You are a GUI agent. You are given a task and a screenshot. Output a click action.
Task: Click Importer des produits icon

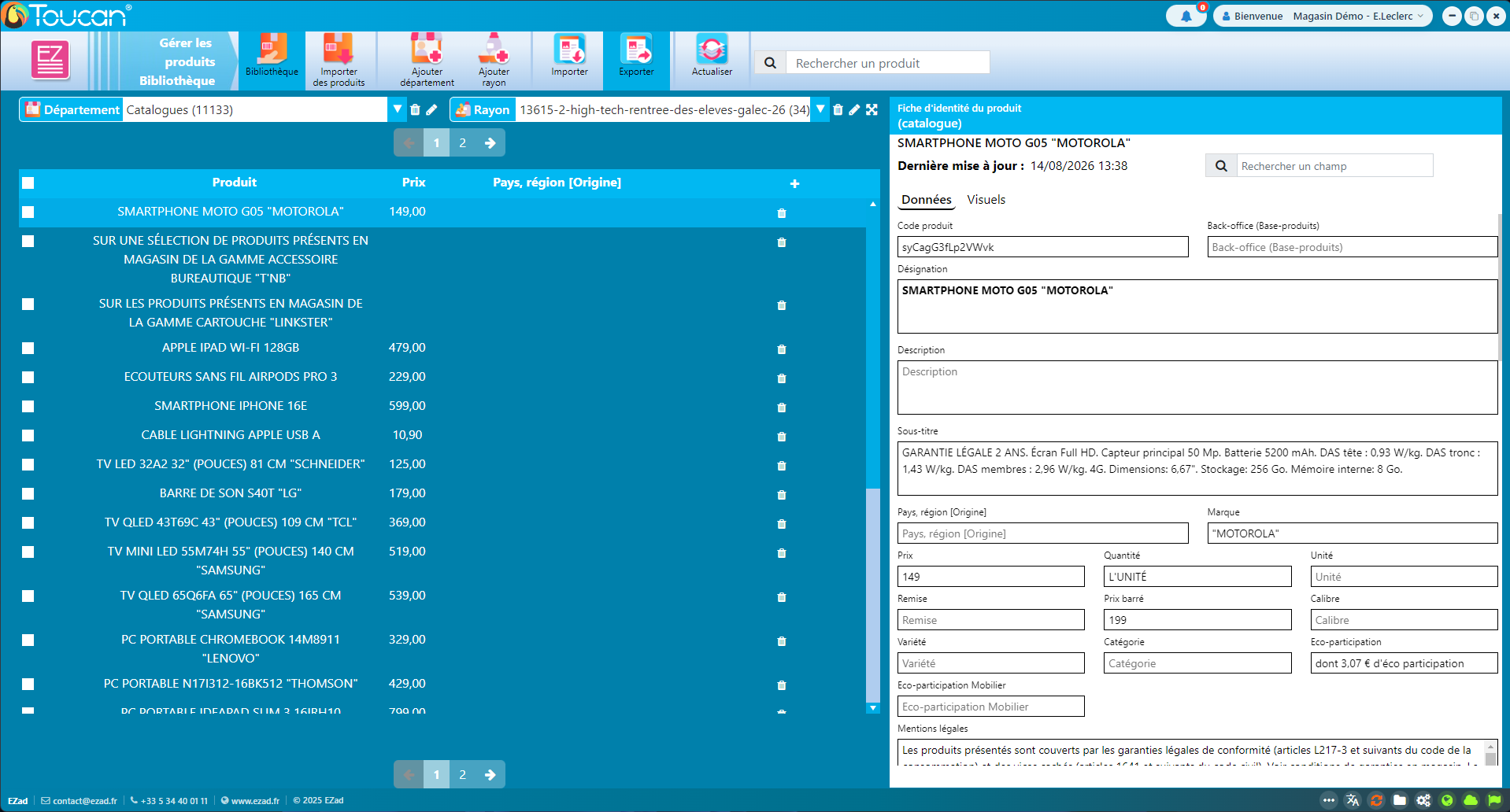coord(339,60)
